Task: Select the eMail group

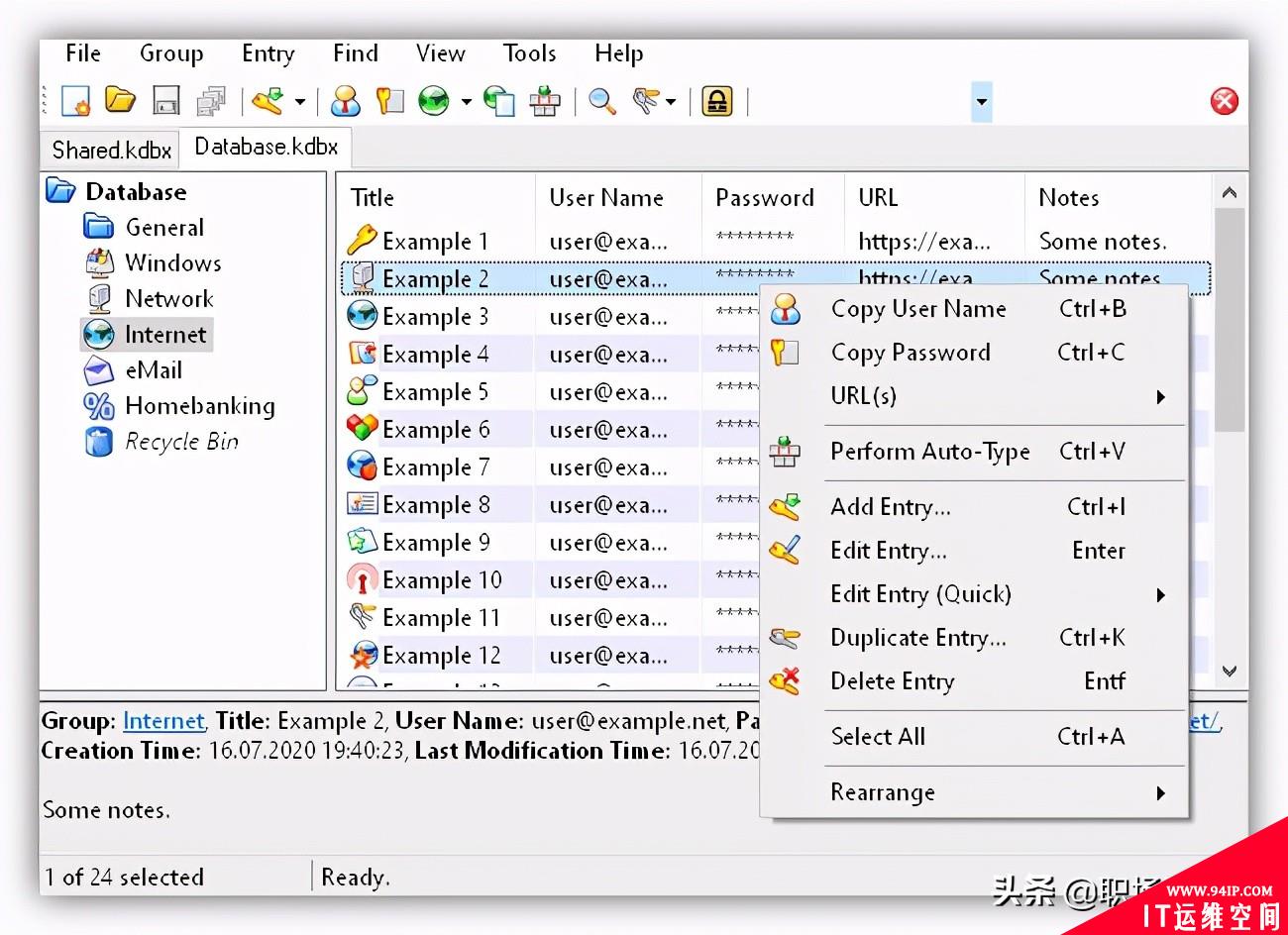Action: pyautogui.click(x=154, y=369)
